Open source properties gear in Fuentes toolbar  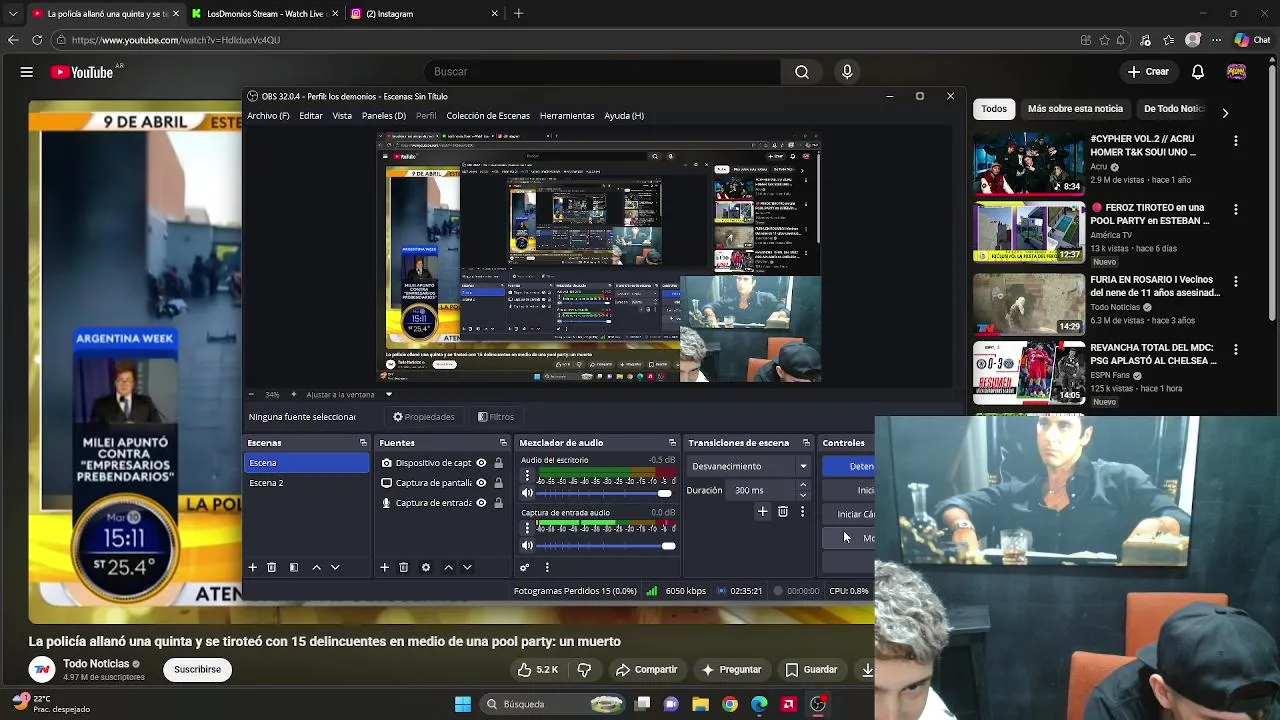426,567
